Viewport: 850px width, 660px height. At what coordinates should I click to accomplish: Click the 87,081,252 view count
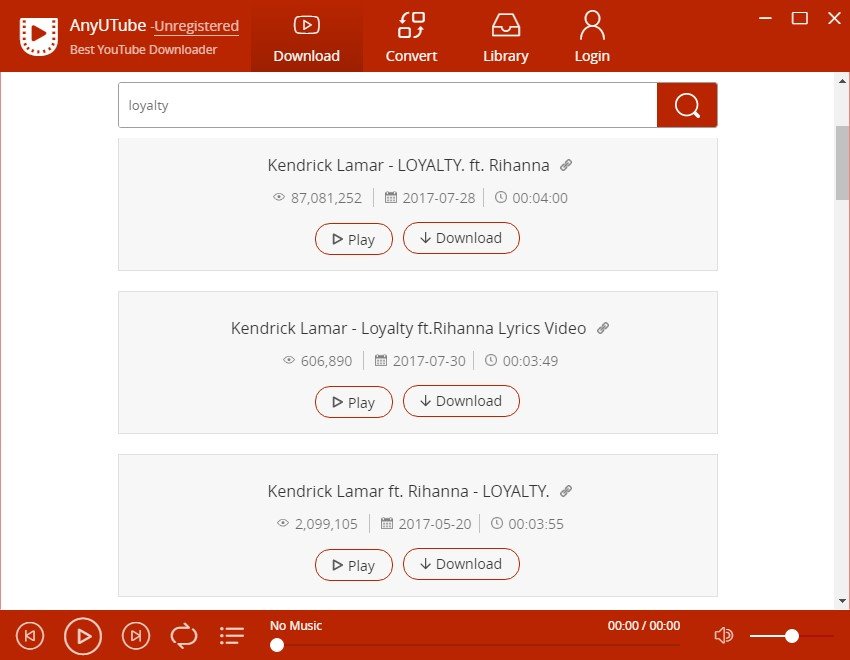(326, 198)
